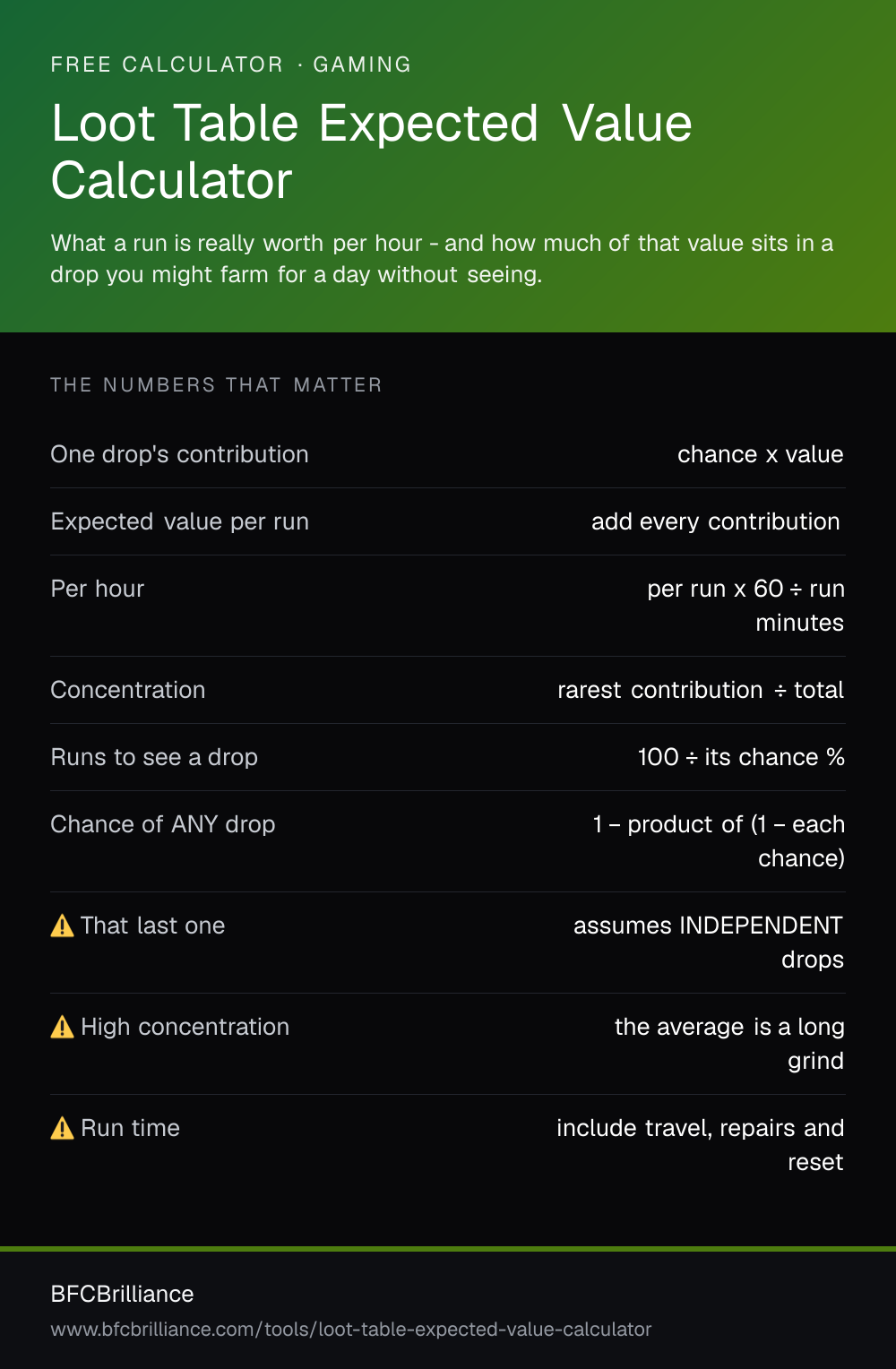Screen dimensions: 896x1369
Task: Select the One drop's contribution row label
Action: [180, 454]
